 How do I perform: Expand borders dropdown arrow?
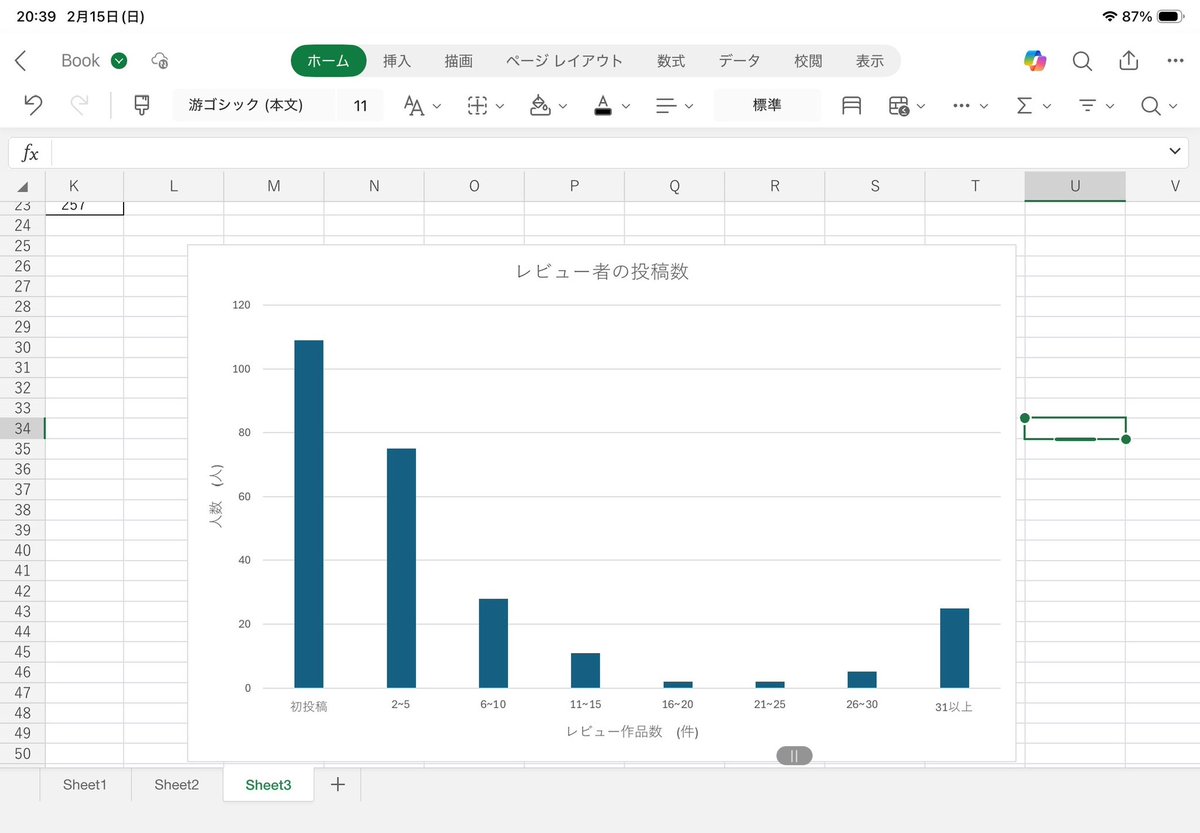point(500,106)
